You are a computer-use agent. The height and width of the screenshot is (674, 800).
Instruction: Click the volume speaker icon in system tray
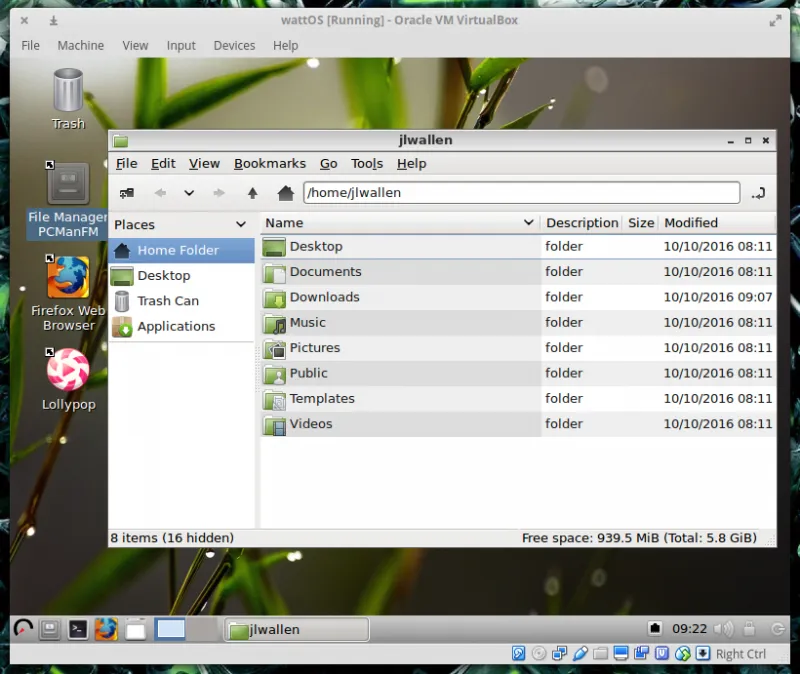[x=723, y=629]
